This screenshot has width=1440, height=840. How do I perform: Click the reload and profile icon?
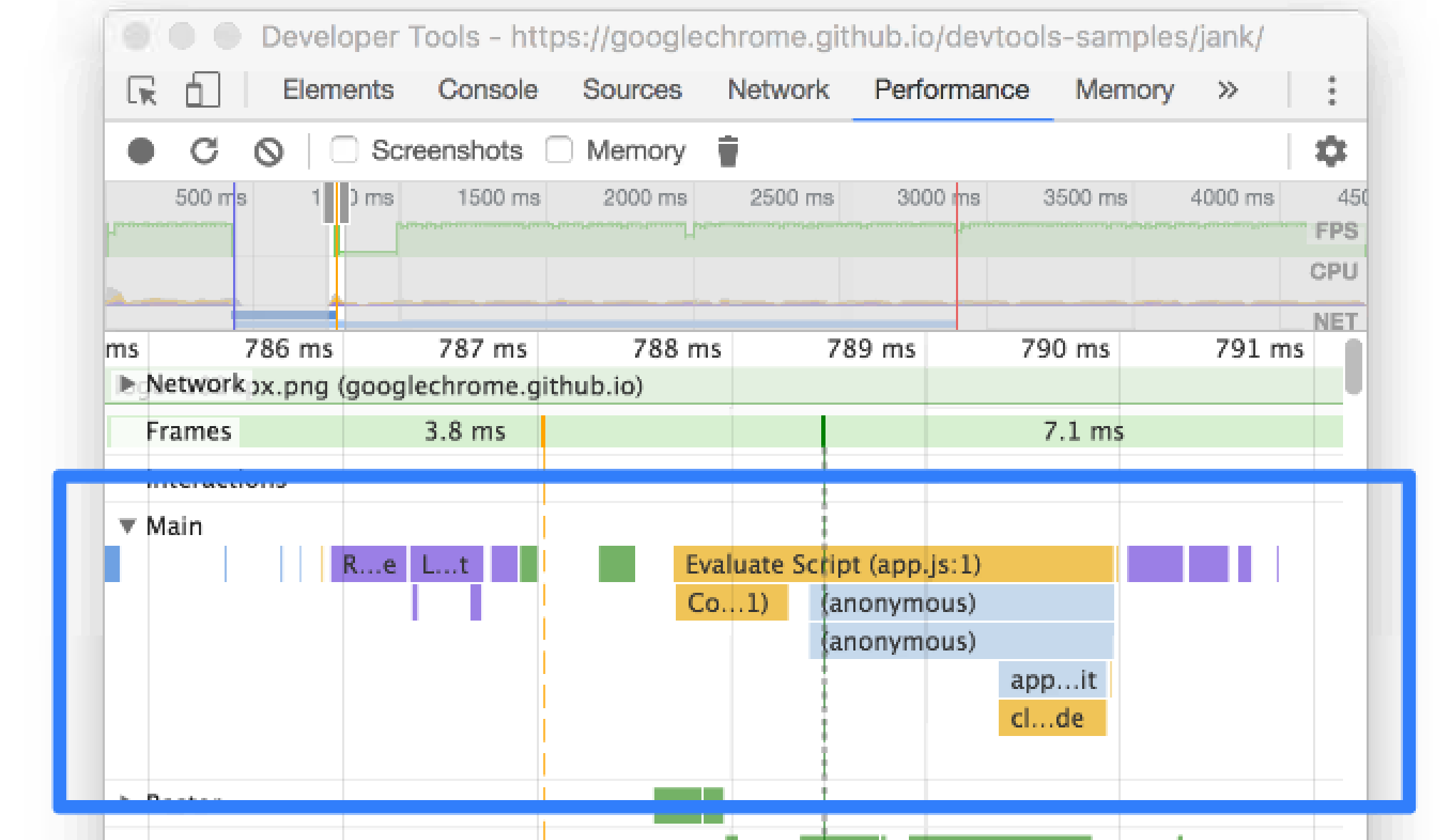pos(205,151)
